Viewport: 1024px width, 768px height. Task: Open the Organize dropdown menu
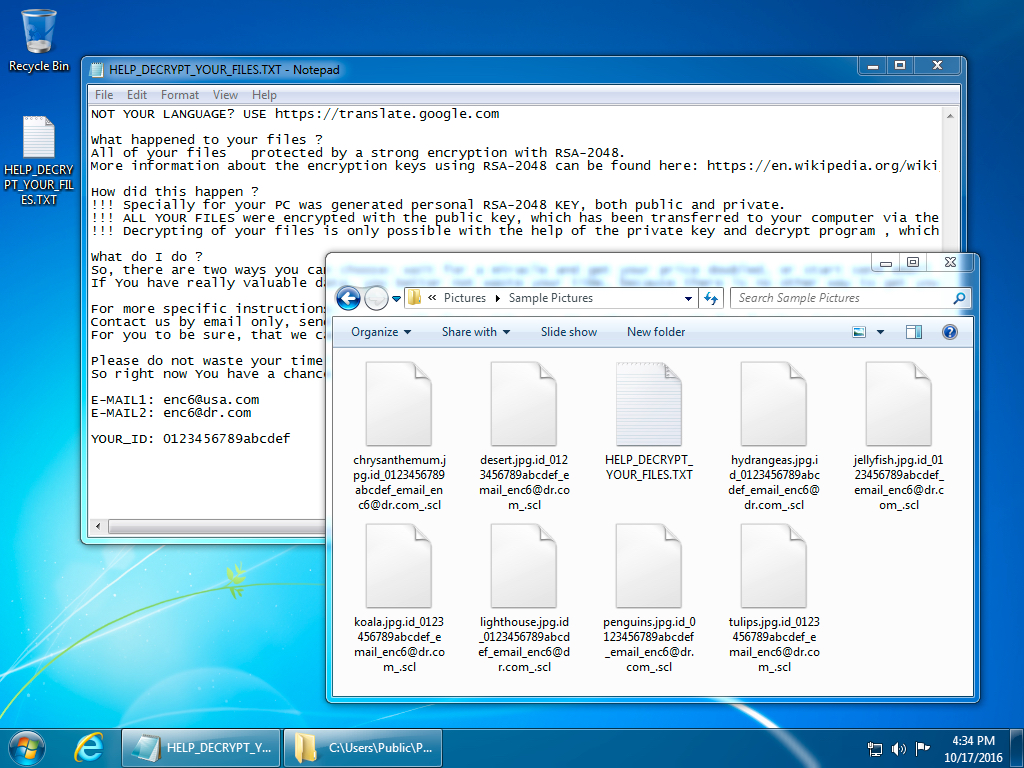381,332
